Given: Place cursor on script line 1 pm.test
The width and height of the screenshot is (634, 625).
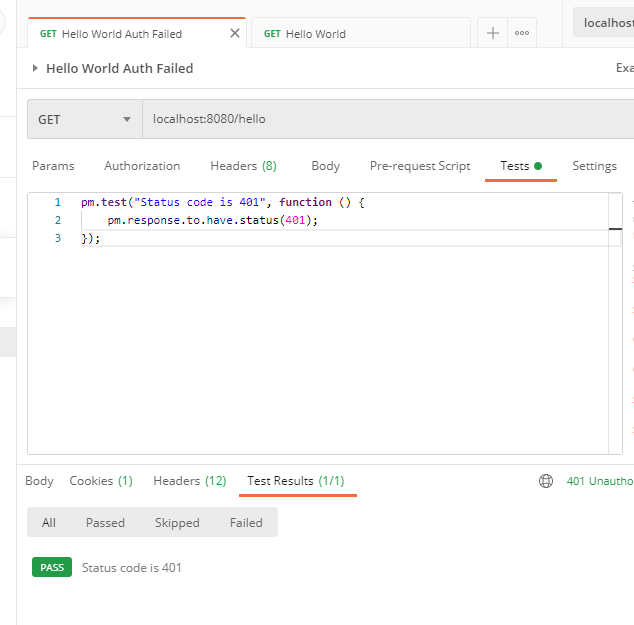Looking at the screenshot, I should tap(222, 202).
